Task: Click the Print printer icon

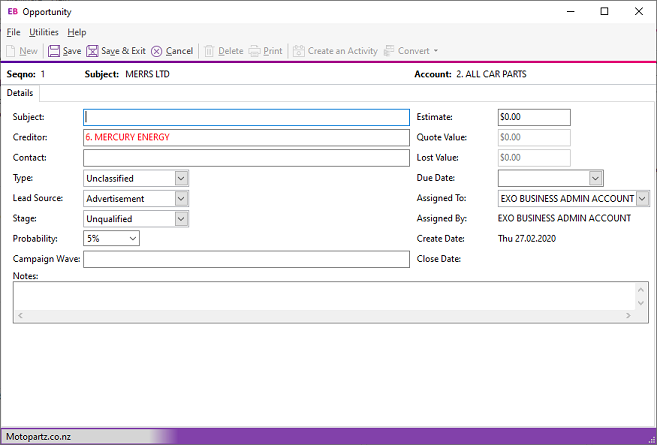Action: (x=254, y=51)
